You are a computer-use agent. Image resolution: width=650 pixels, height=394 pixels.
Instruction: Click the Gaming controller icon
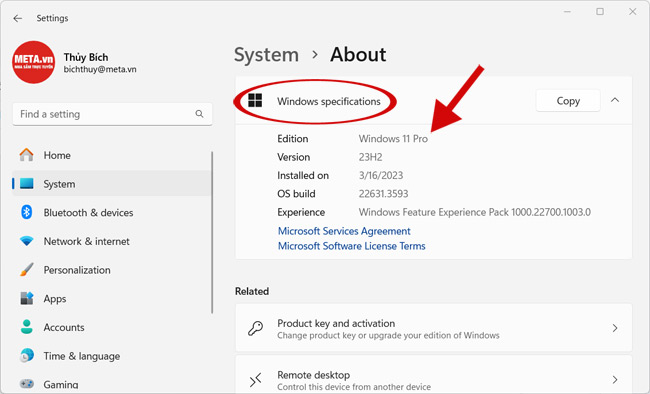[x=27, y=384]
